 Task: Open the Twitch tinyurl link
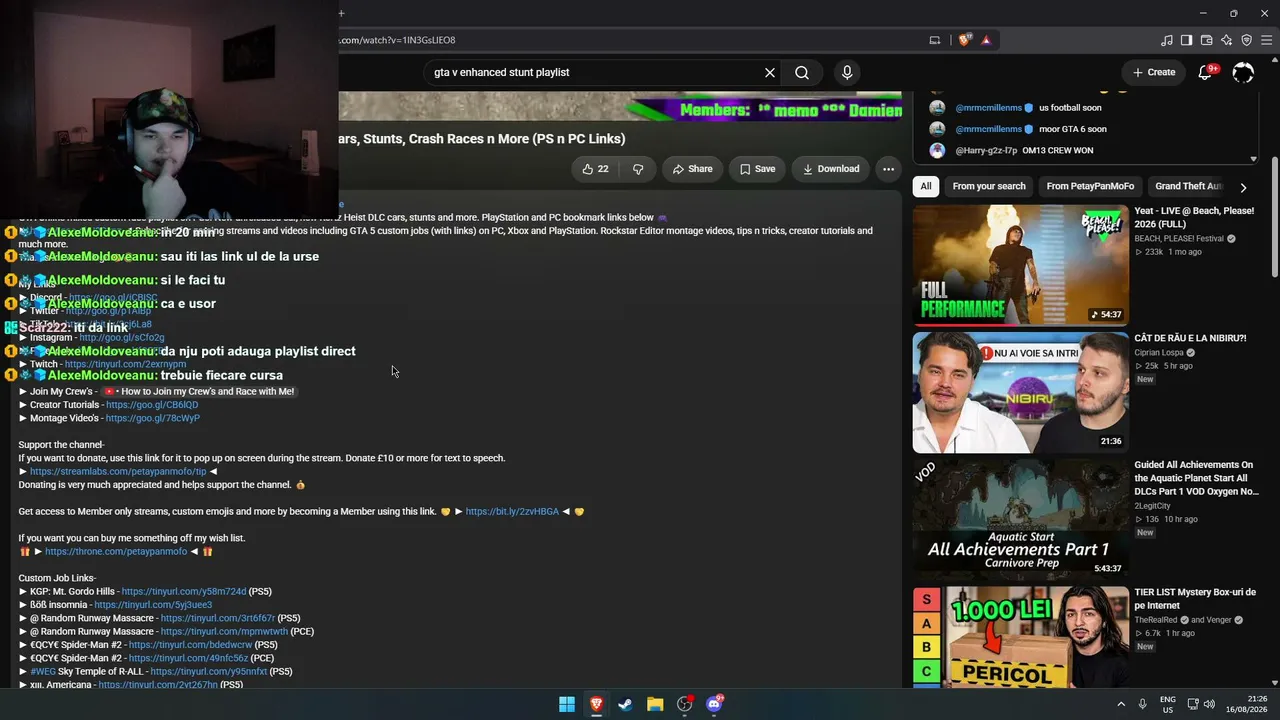pos(125,364)
